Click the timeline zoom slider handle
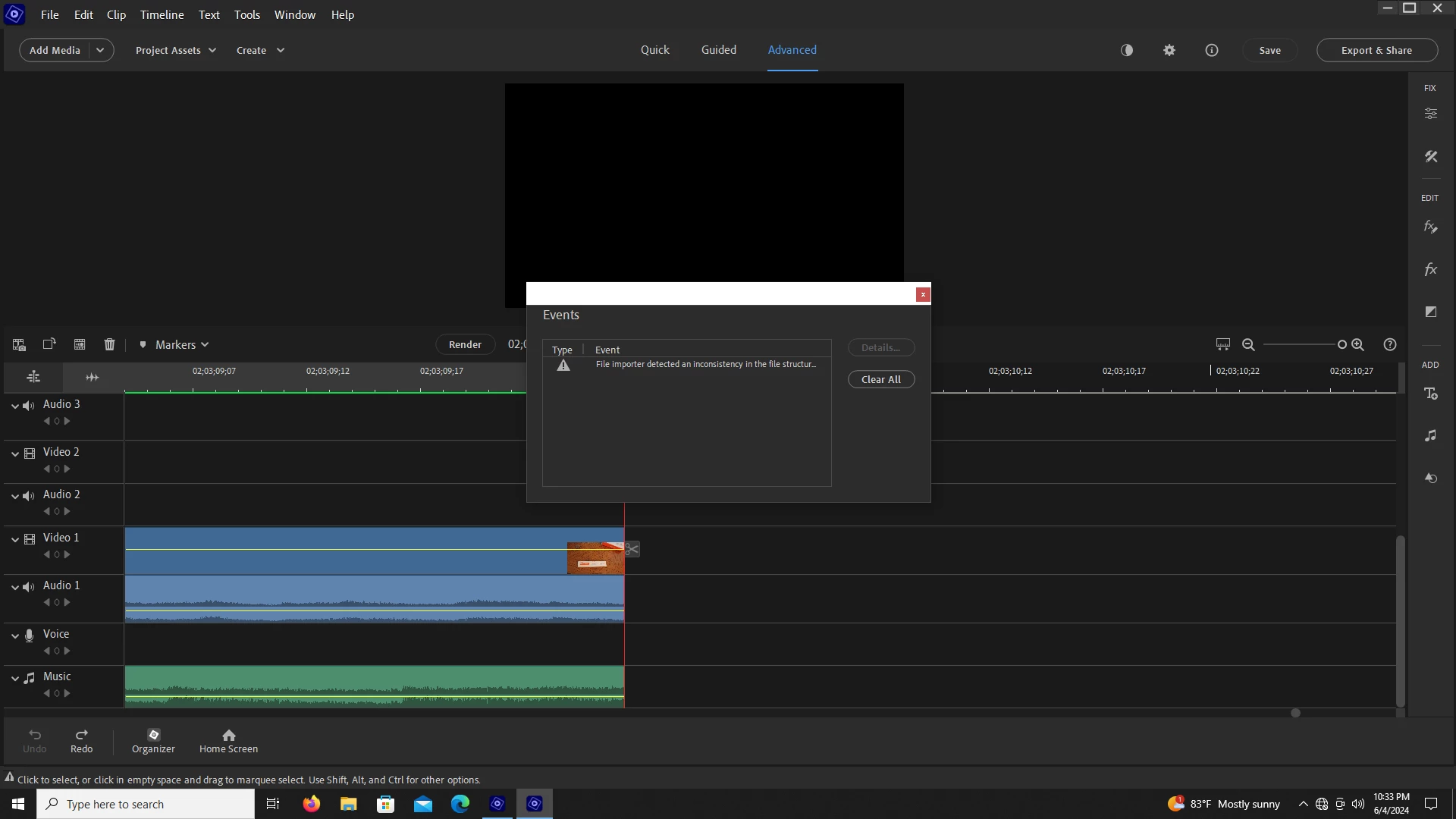The height and width of the screenshot is (819, 1456). click(x=1341, y=344)
